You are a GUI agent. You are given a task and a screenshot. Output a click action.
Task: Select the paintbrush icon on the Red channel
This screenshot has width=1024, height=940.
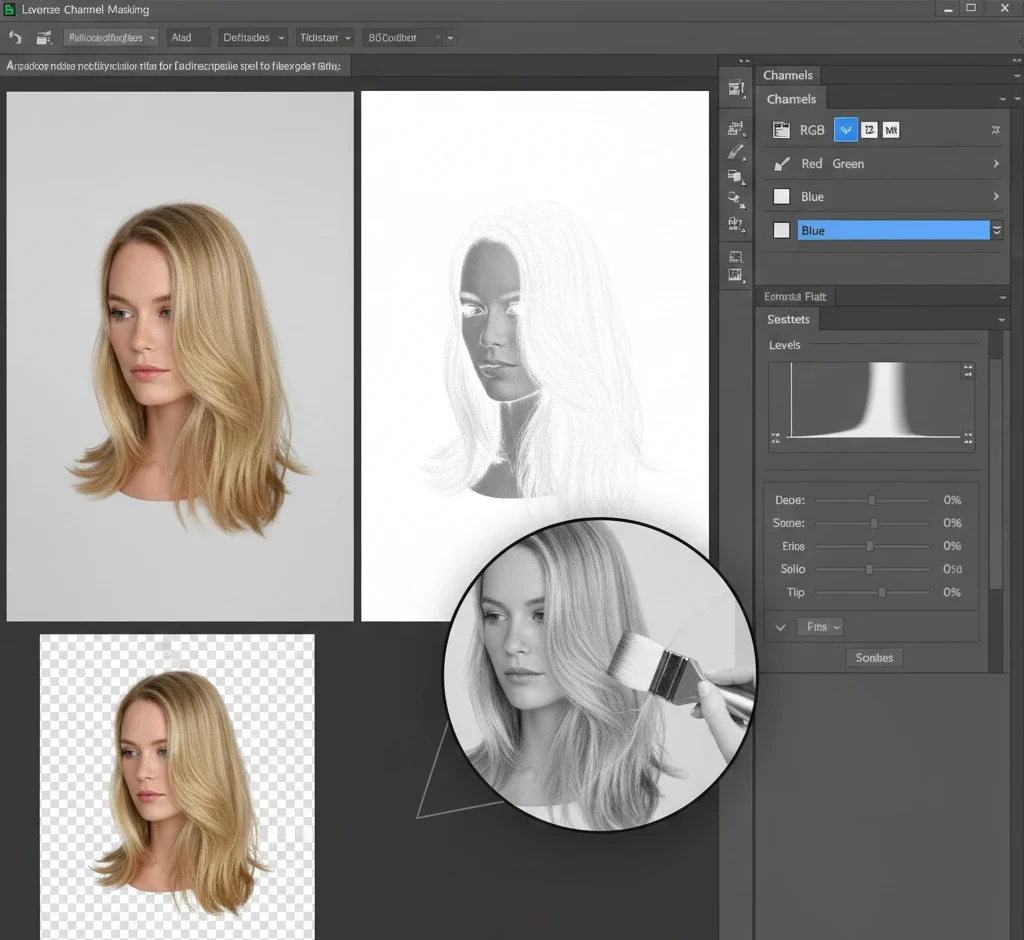click(783, 163)
